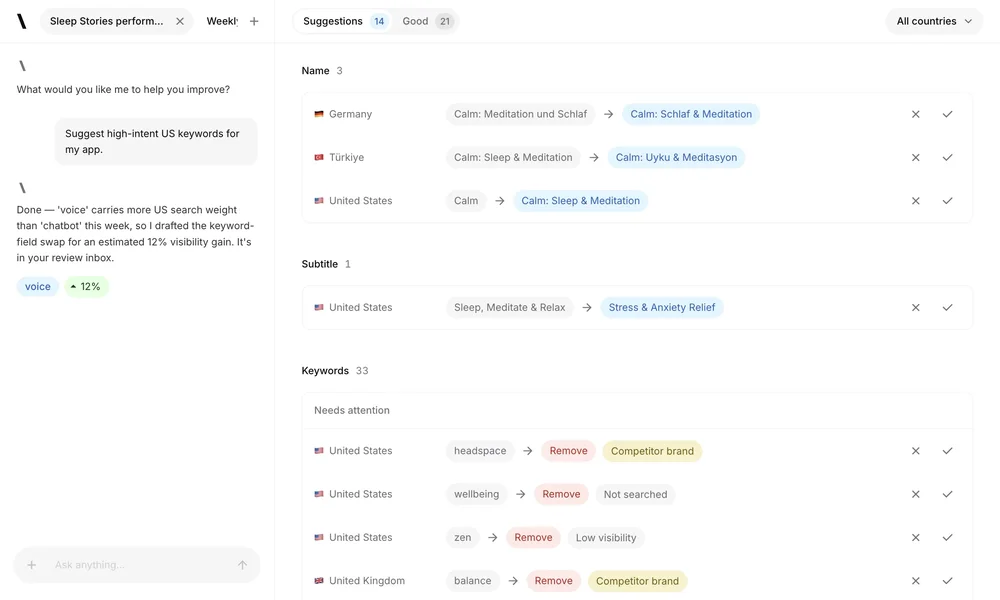Click the Calm: Schlaf & Meditation suggestion
Screen dimensions: 1000x600
point(691,114)
